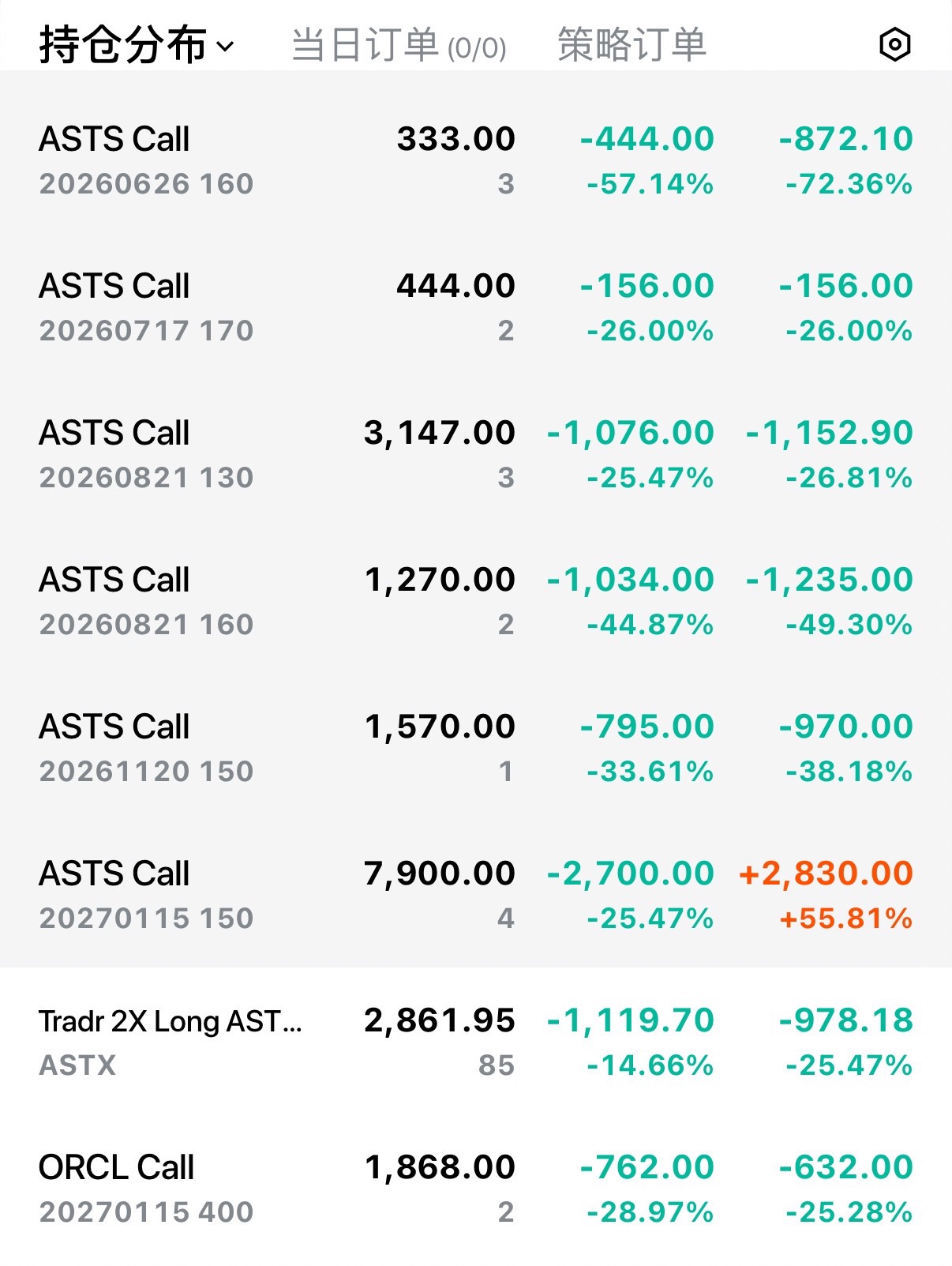Select the 持仓分布 title label
Image resolution: width=952 pixels, height=1266 pixels.
[123, 45]
